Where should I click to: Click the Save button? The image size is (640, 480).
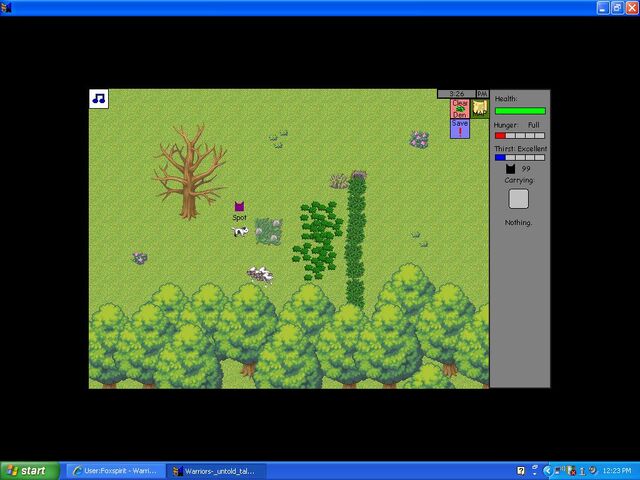460,129
